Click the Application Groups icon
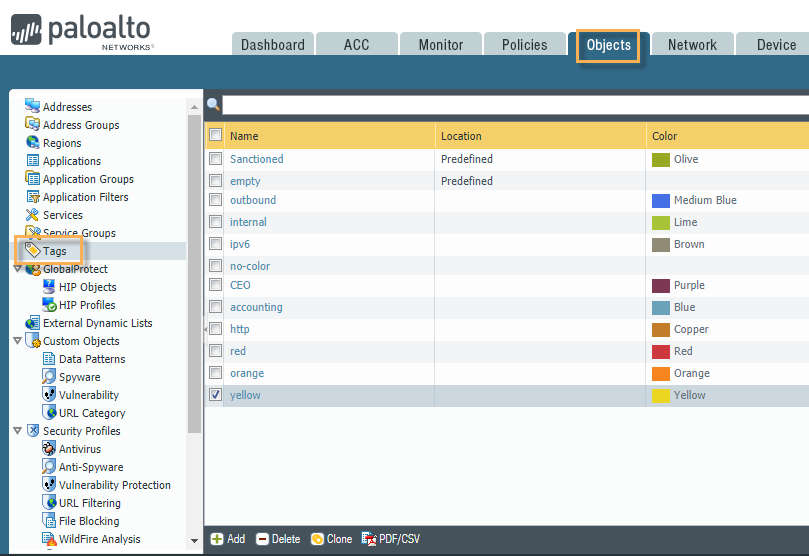 coord(33,178)
